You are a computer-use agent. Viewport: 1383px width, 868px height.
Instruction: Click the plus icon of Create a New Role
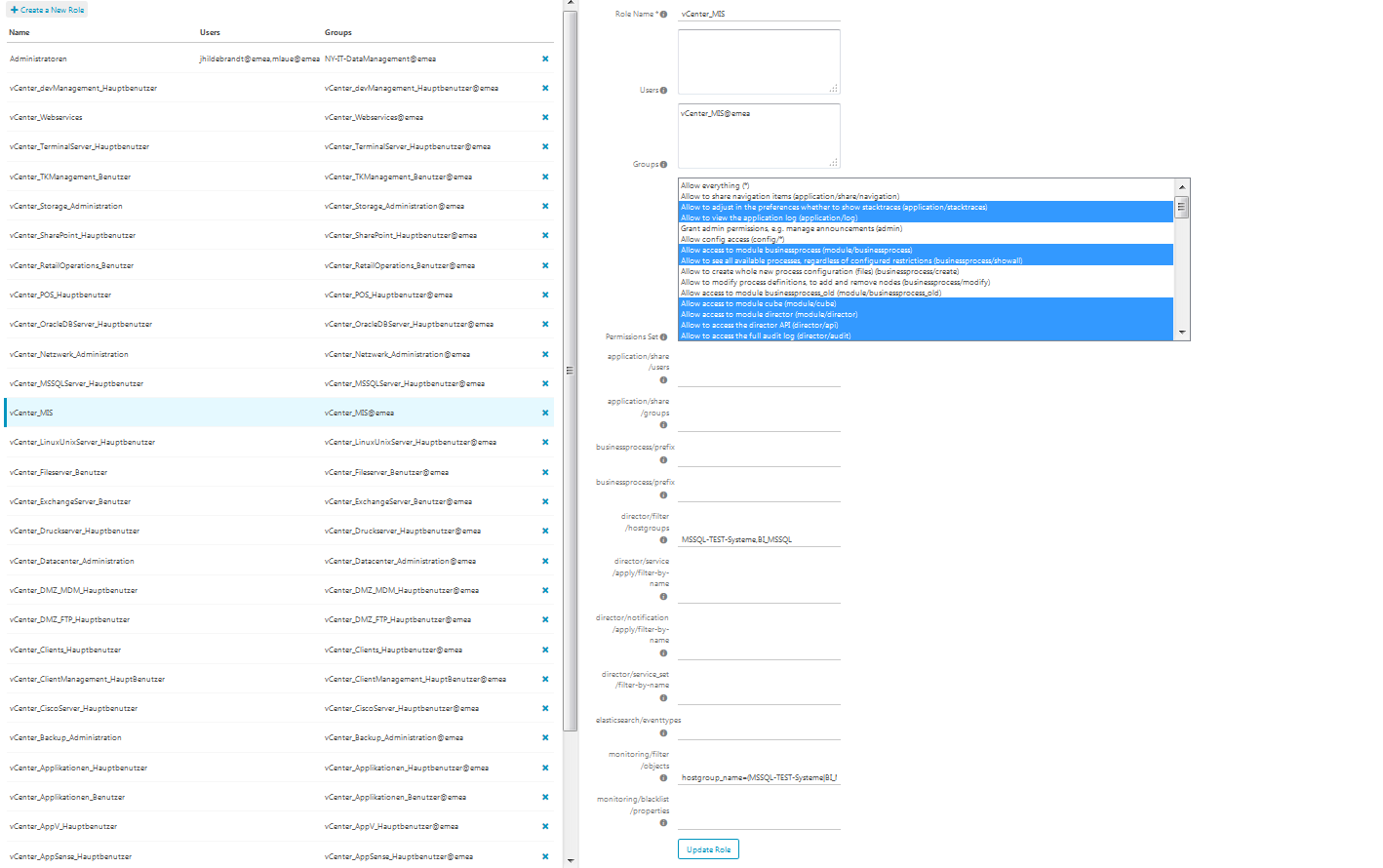[x=15, y=10]
